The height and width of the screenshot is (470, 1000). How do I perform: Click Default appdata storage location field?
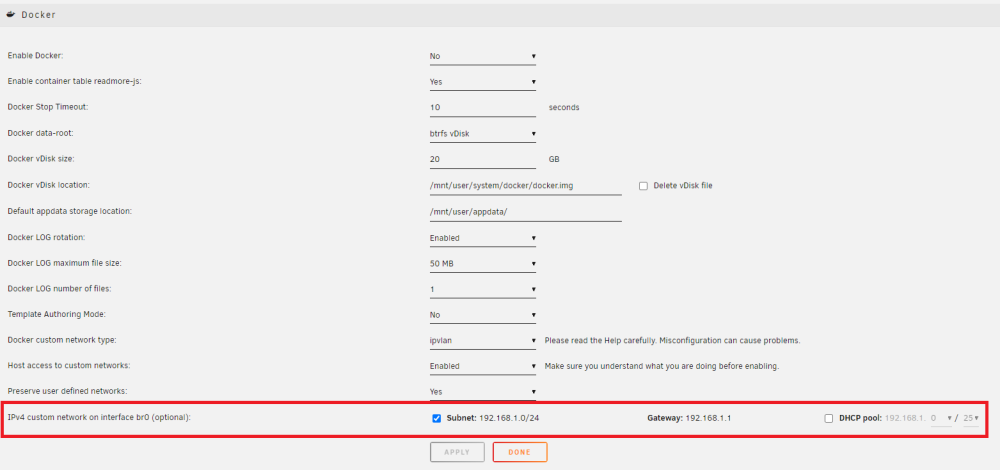click(x=526, y=212)
